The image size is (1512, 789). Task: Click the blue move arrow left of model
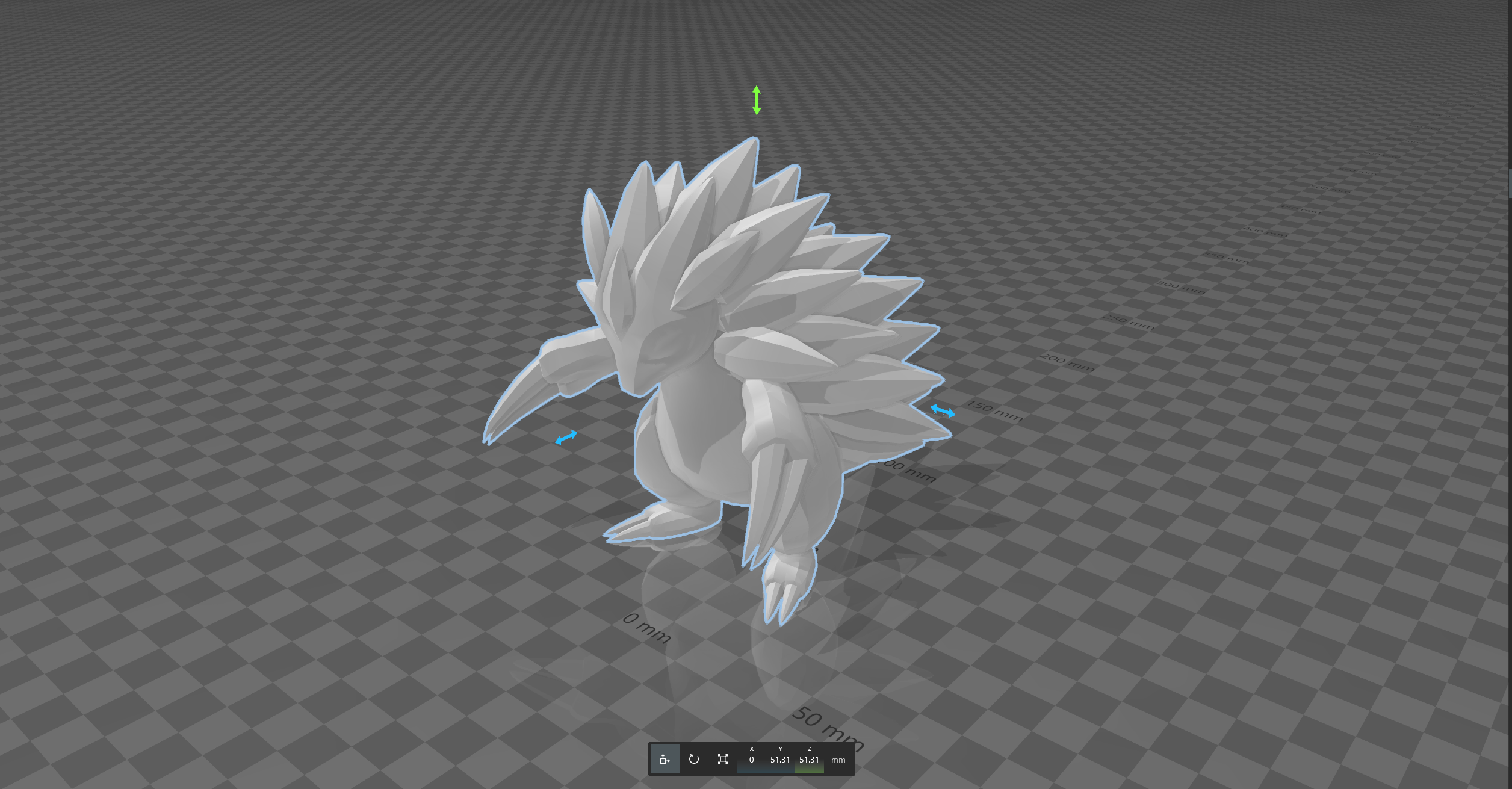point(566,438)
